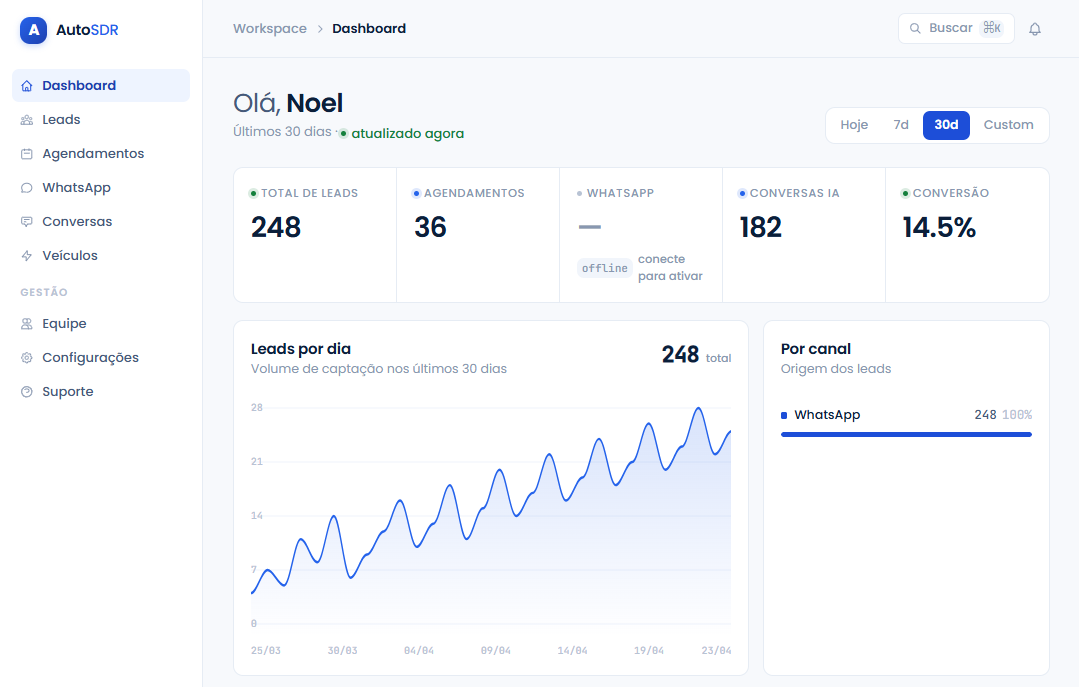Click the offline WhatsApp status badge
Image resolution: width=1079 pixels, height=687 pixels.
[605, 268]
